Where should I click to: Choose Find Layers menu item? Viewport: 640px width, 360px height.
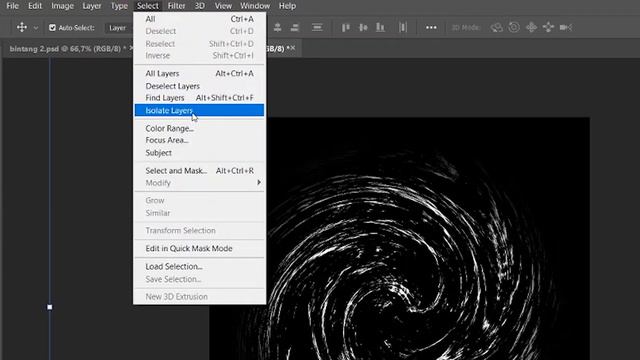point(199,98)
